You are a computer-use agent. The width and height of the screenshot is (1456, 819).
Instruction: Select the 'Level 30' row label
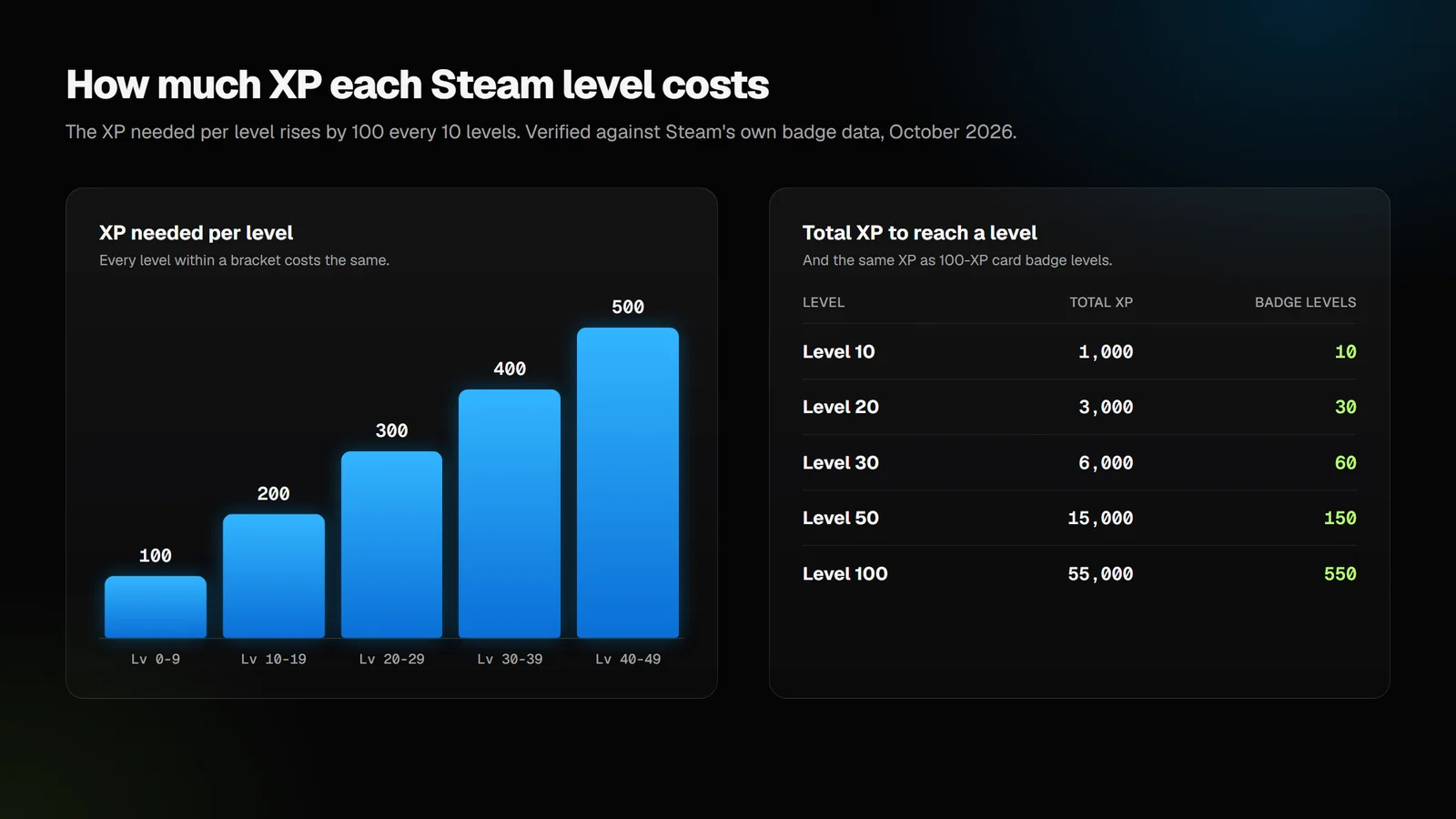841,463
